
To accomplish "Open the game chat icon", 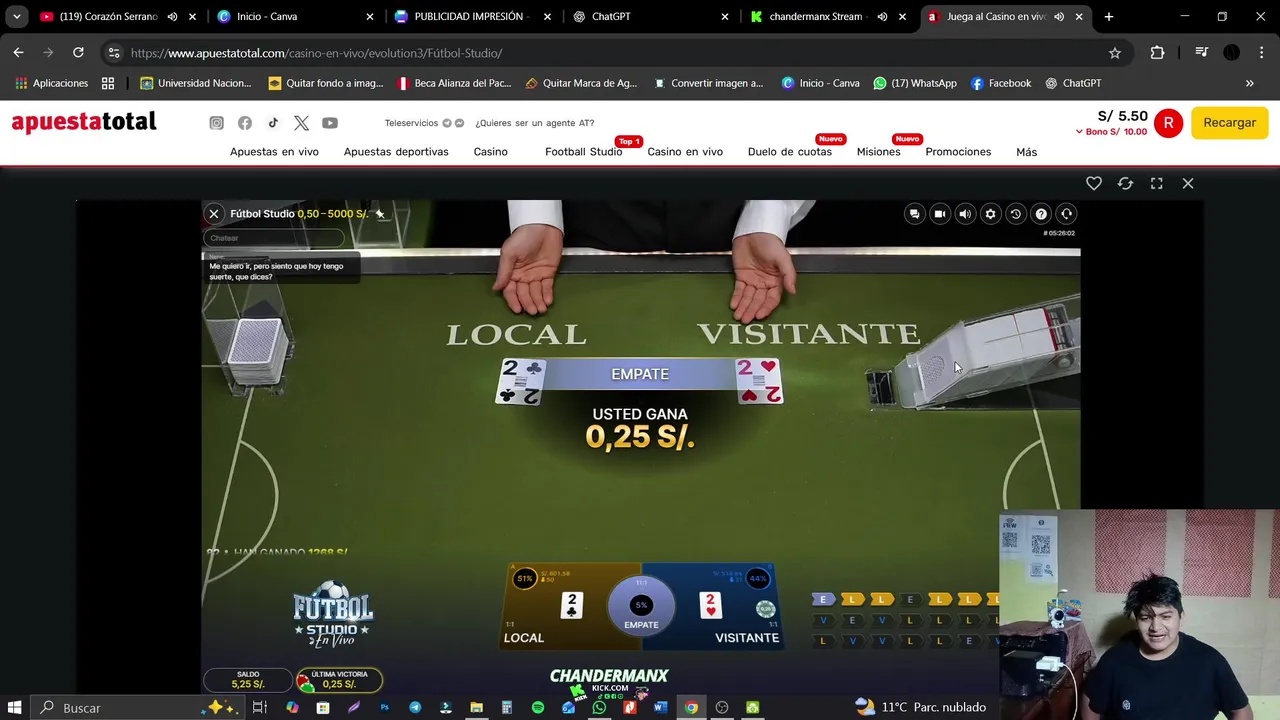I will (914, 214).
